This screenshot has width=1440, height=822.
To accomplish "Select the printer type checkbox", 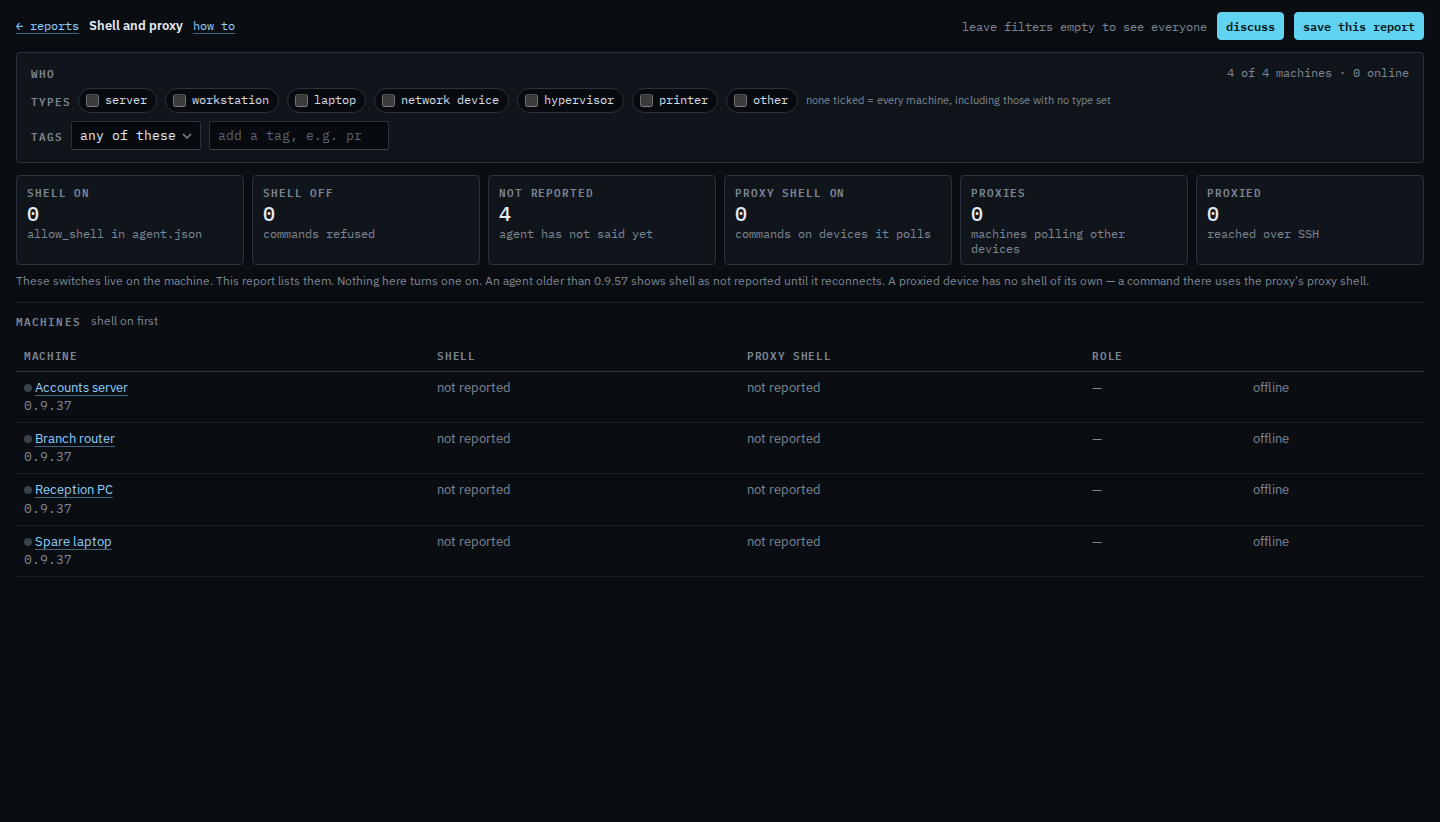I will click(647, 100).
